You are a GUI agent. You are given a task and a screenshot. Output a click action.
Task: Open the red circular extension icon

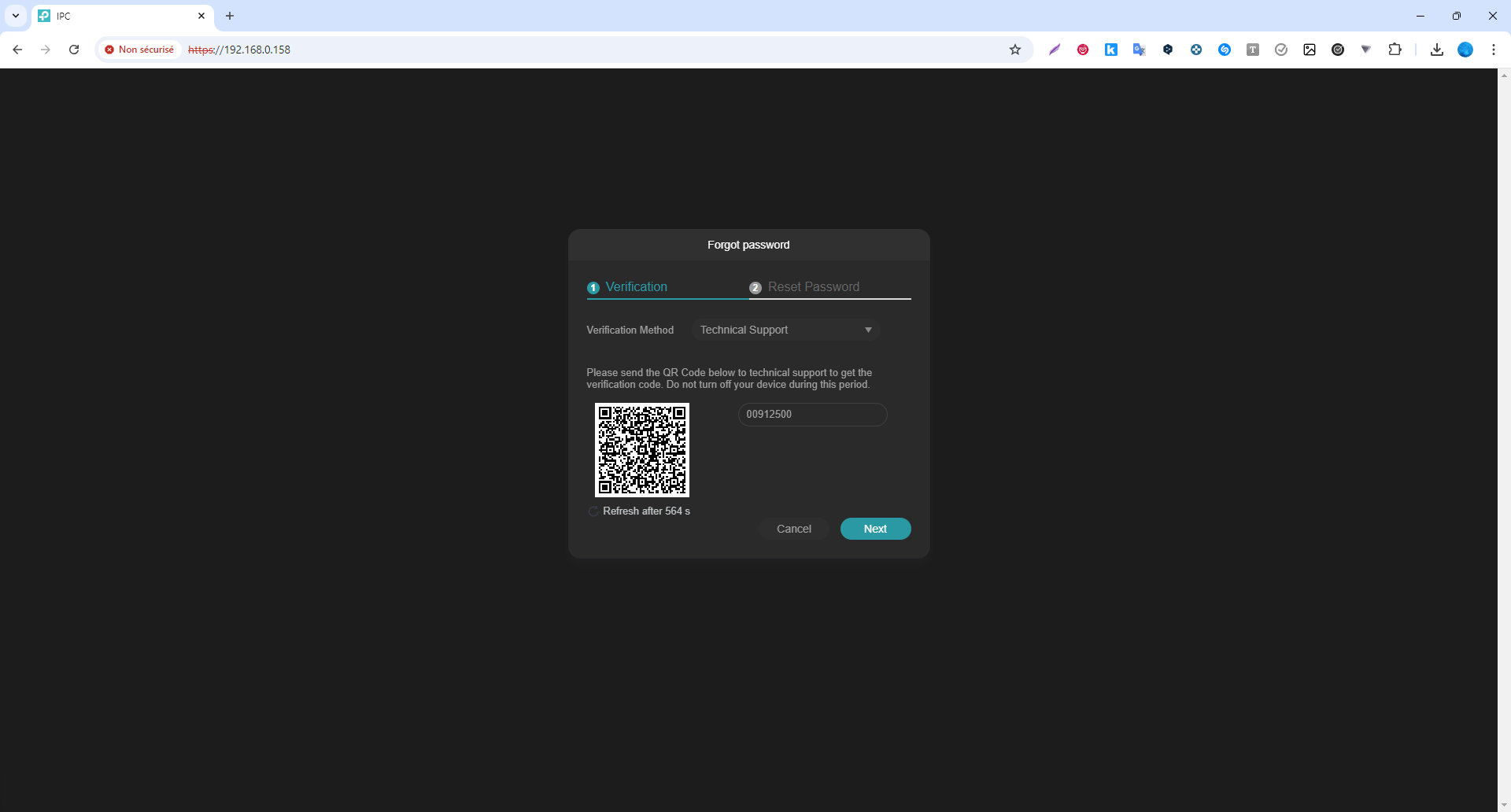[1083, 50]
